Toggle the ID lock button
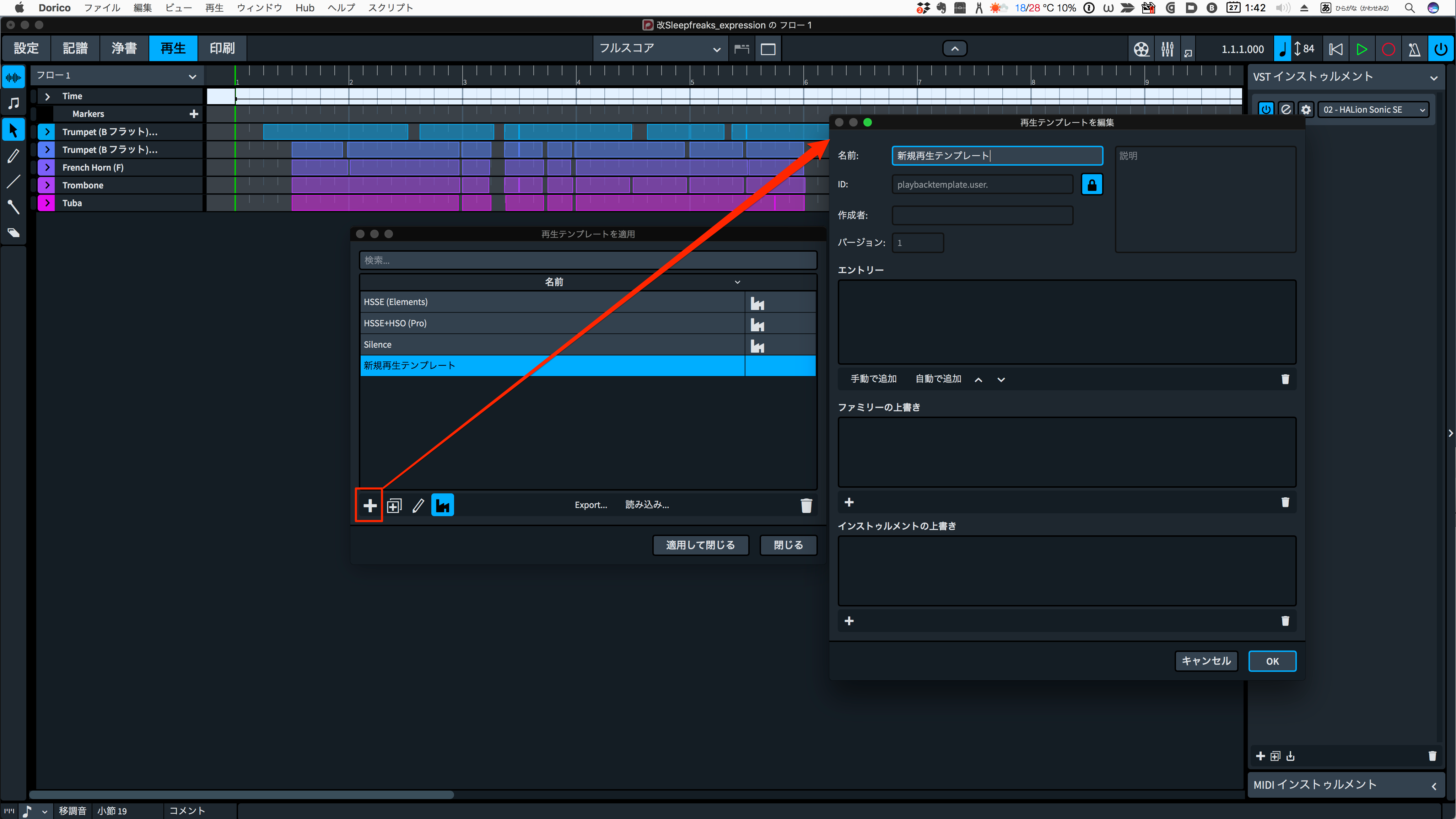This screenshot has width=1456, height=819. 1091,184
